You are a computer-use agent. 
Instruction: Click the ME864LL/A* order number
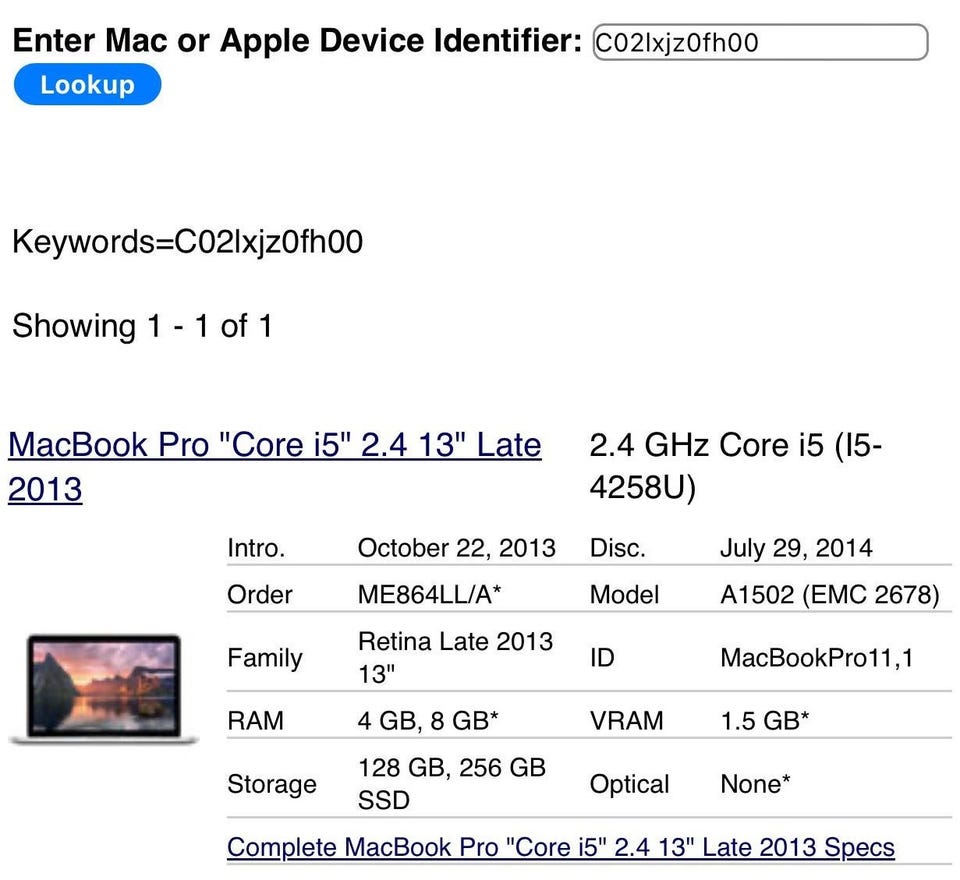[x=429, y=594]
